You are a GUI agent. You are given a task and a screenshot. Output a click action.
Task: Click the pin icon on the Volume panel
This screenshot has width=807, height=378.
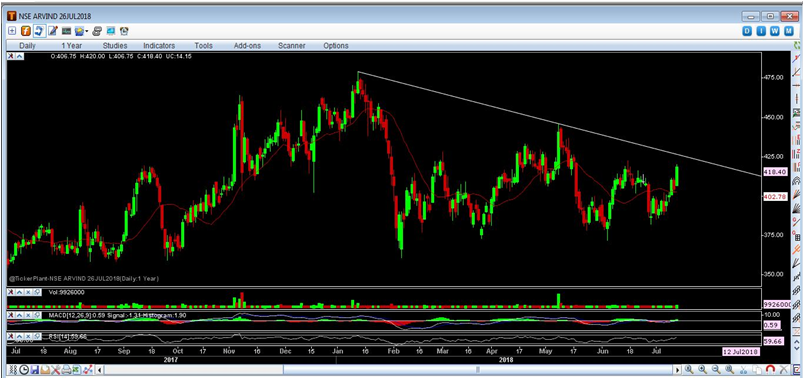point(11,292)
